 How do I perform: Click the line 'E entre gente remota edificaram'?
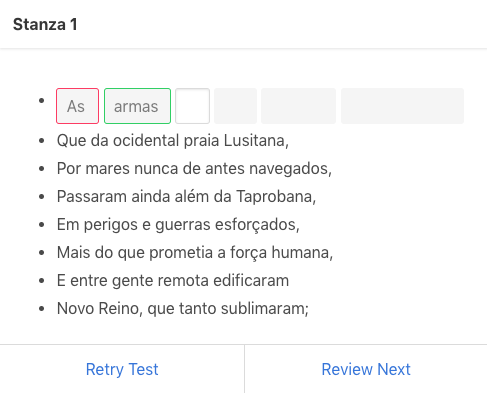173,280
